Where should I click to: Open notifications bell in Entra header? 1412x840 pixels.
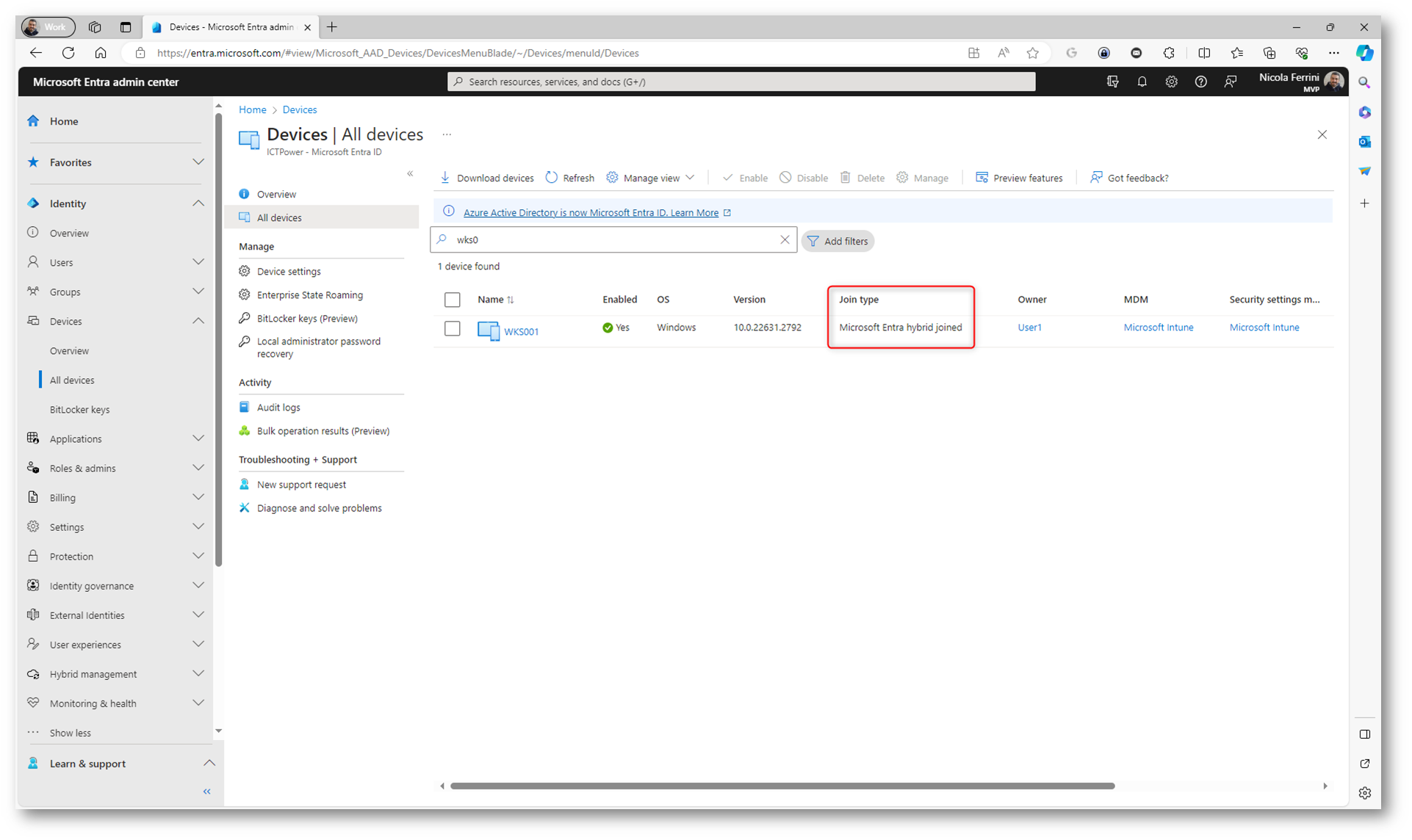[x=1142, y=82]
